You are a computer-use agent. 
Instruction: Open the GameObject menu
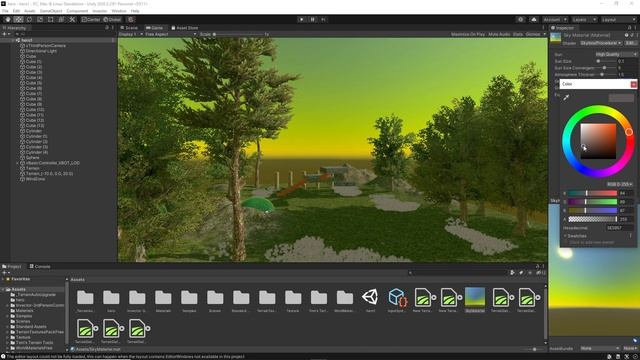(51, 11)
